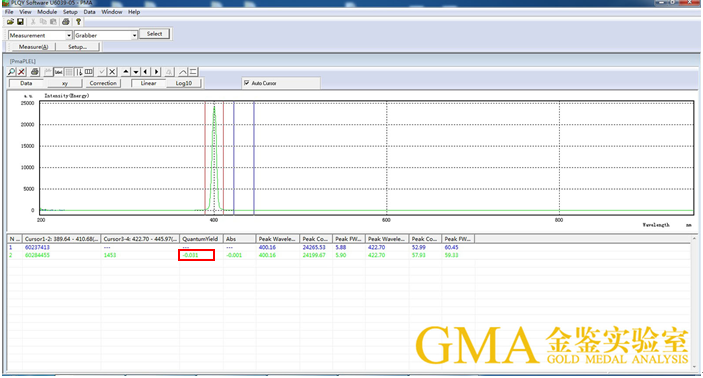Click the -0.001 Abs value
703x378 pixels.
click(x=234, y=255)
